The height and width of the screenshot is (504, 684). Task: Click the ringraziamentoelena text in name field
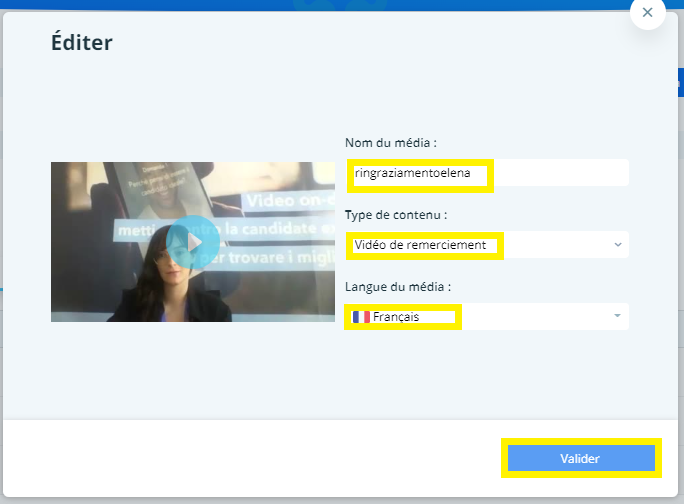[x=412, y=174]
